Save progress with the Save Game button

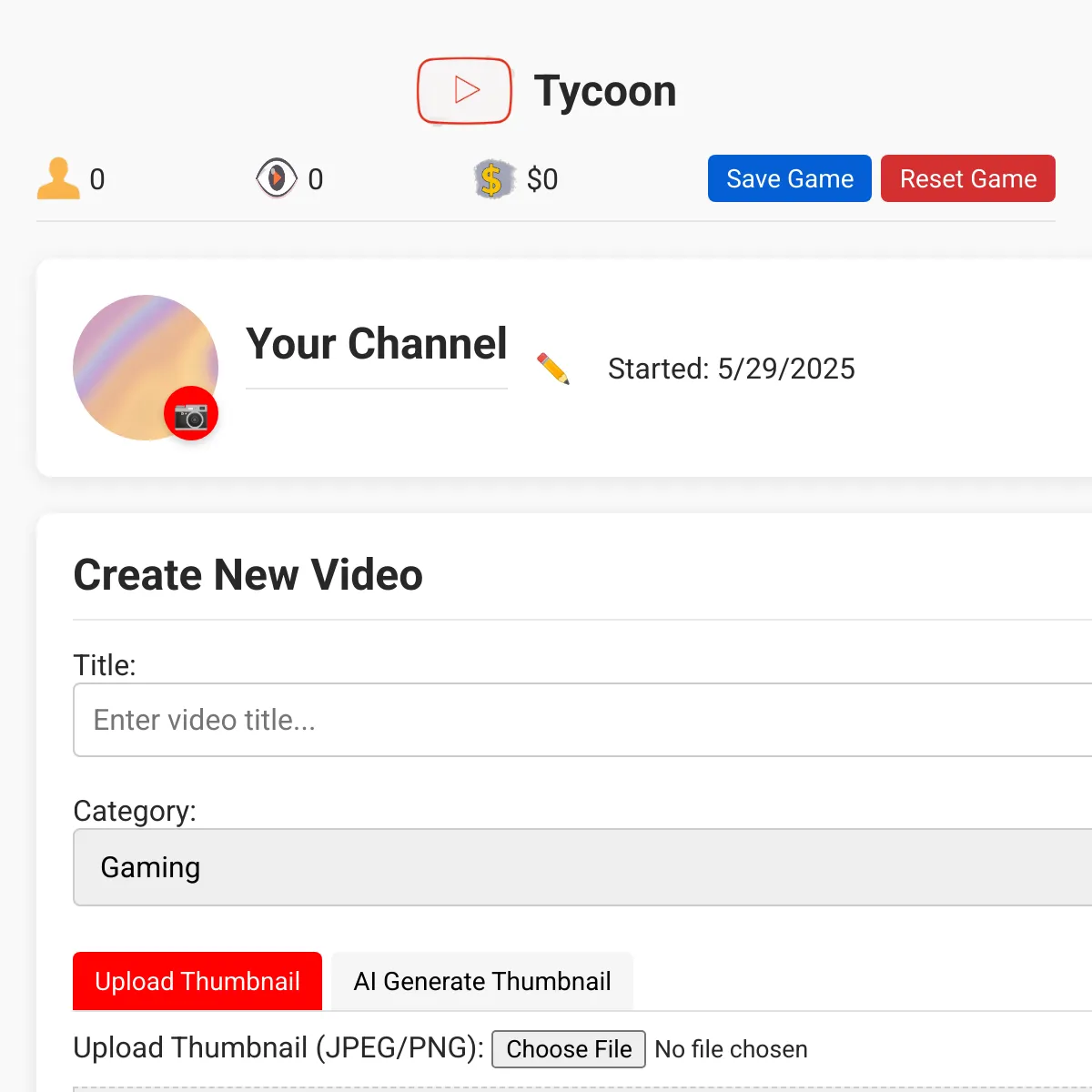pyautogui.click(x=790, y=178)
